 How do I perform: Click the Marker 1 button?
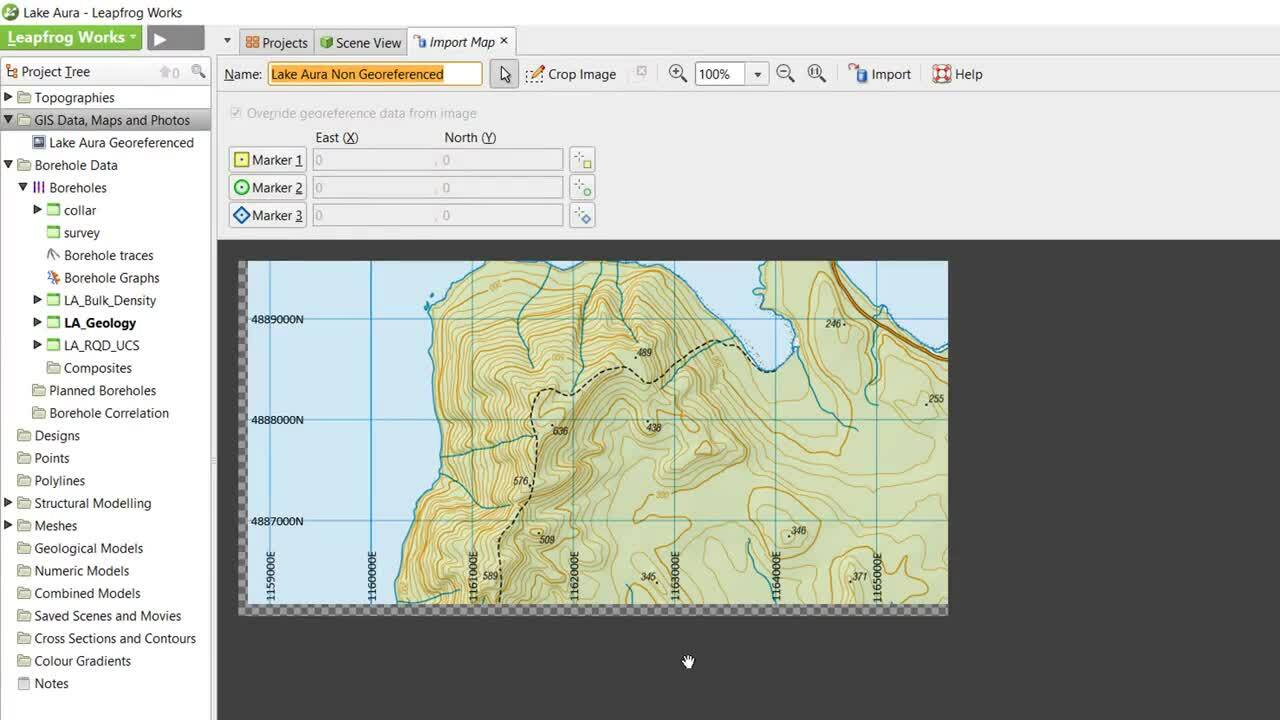click(268, 160)
